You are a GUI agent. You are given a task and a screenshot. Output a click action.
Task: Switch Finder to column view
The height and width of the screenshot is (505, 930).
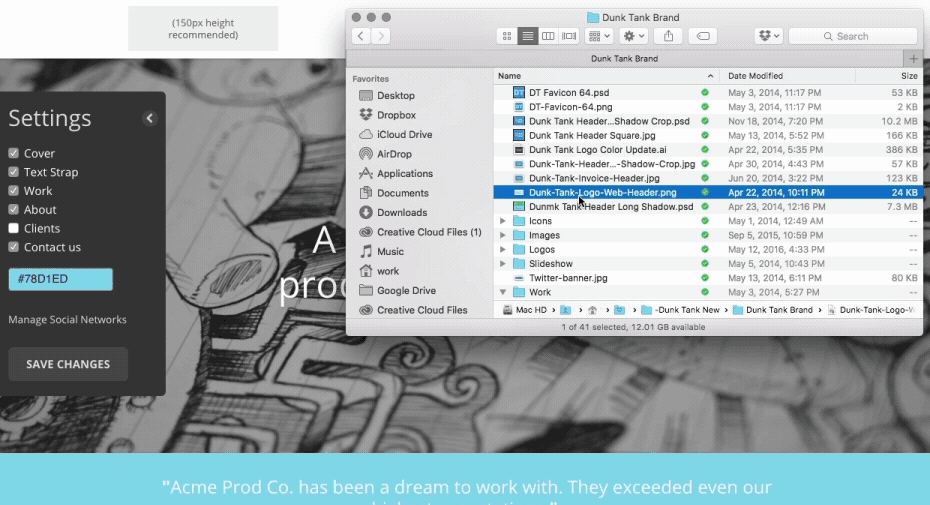pos(548,36)
